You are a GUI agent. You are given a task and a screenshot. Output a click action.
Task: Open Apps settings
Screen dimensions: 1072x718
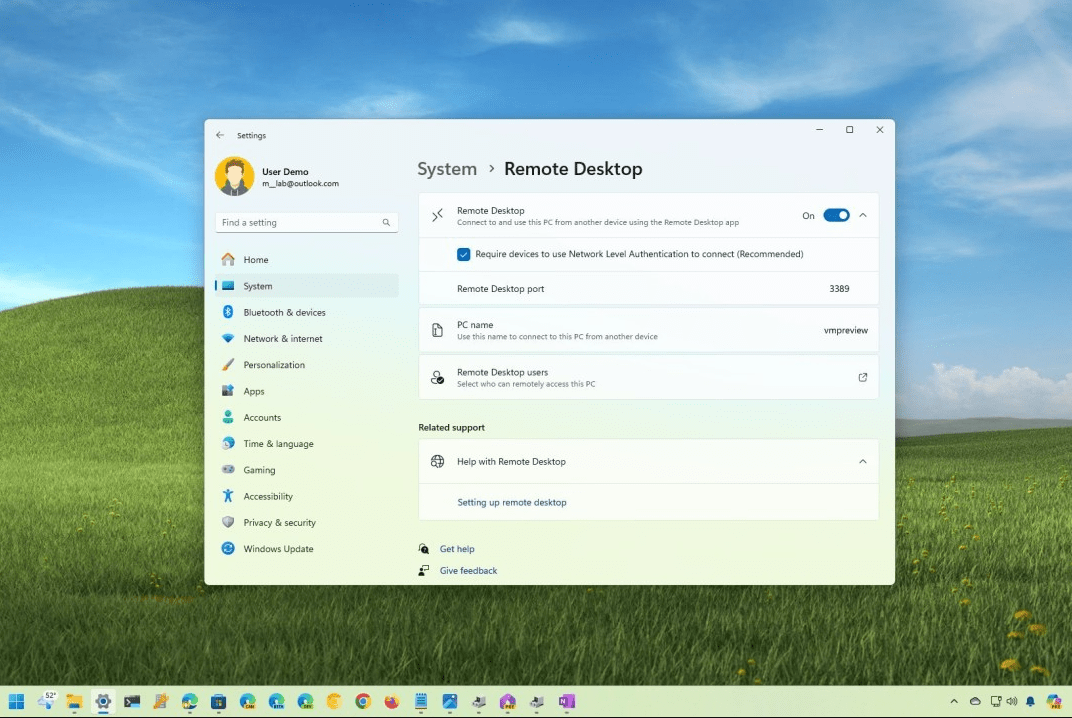coord(306,391)
